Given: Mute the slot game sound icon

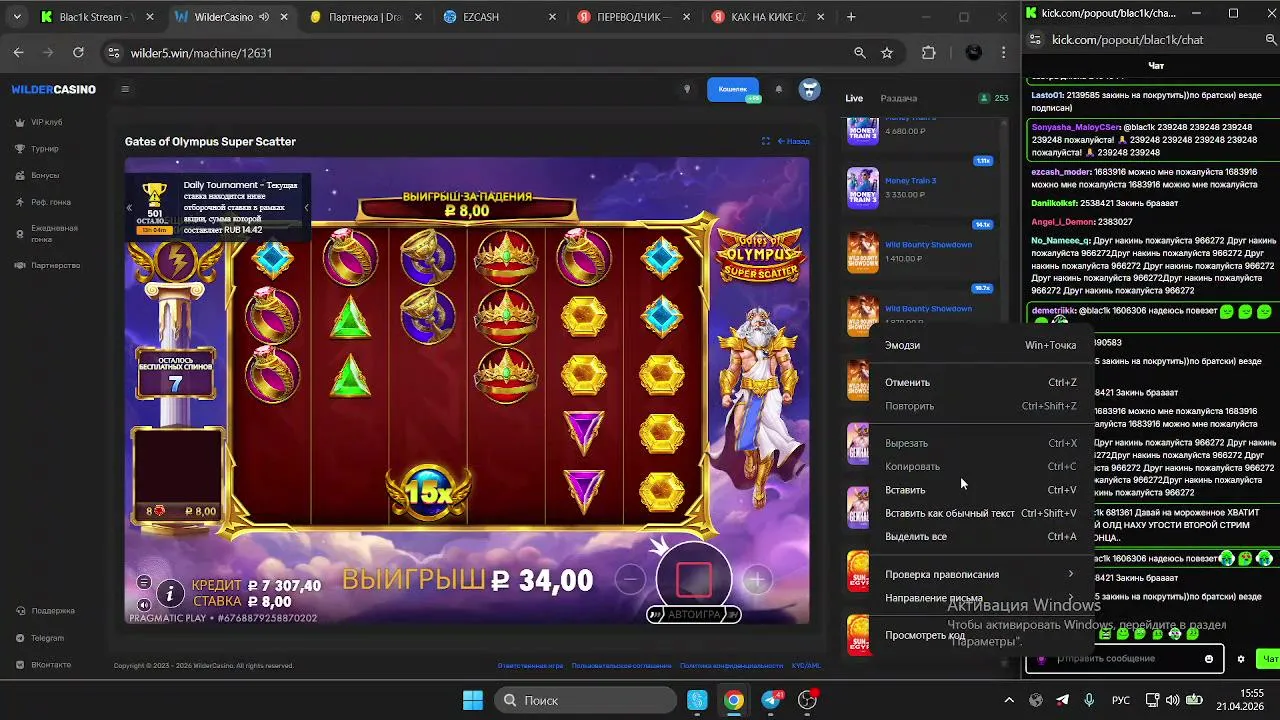Looking at the screenshot, I should pyautogui.click(x=144, y=605).
